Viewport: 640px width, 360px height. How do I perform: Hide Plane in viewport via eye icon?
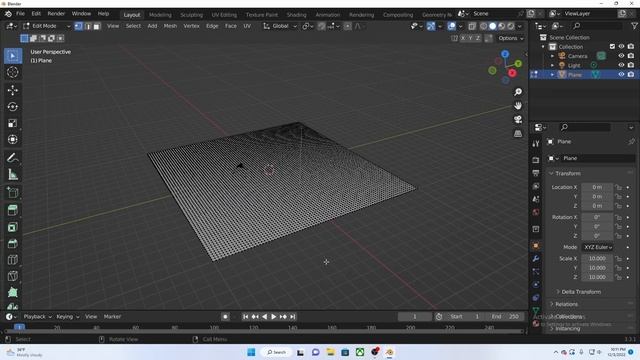point(621,75)
